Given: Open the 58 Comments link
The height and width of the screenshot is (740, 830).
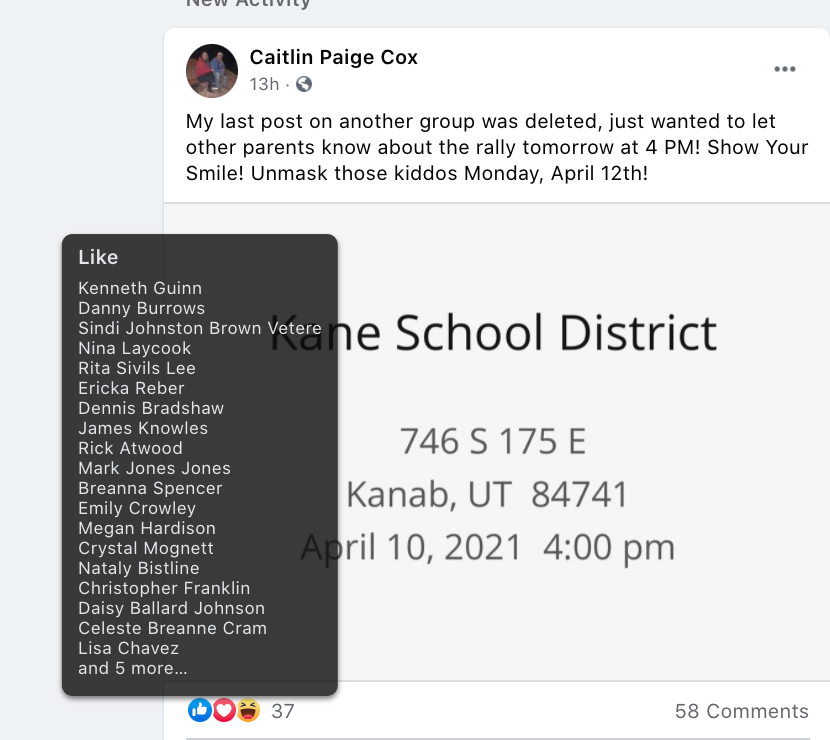Looking at the screenshot, I should 741,711.
